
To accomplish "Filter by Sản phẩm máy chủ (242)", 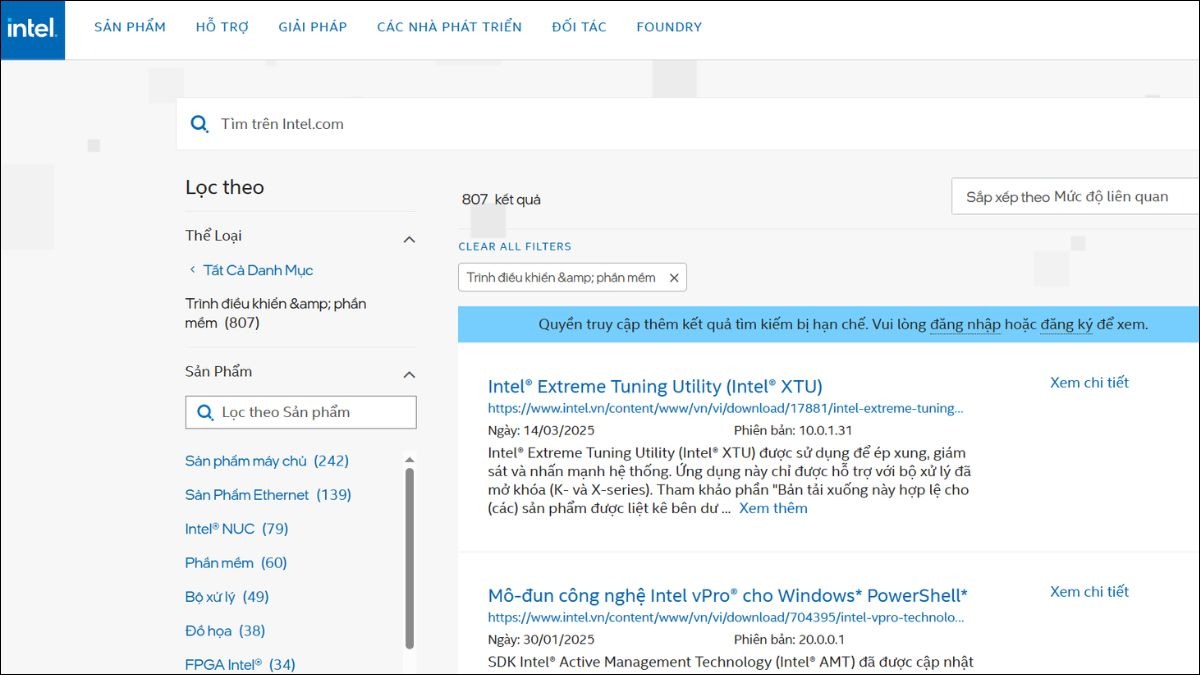I will pyautogui.click(x=267, y=461).
